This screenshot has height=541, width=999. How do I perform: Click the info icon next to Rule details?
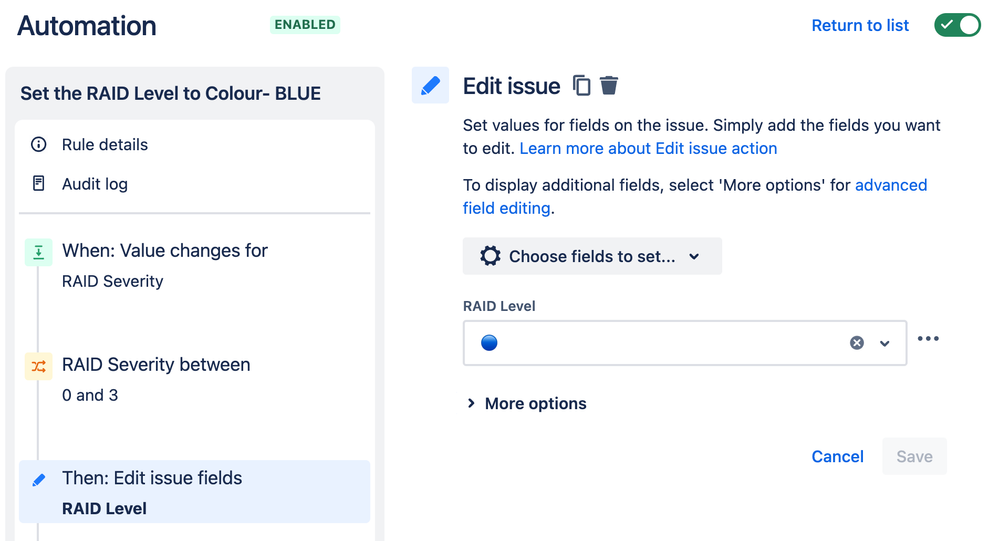[39, 145]
